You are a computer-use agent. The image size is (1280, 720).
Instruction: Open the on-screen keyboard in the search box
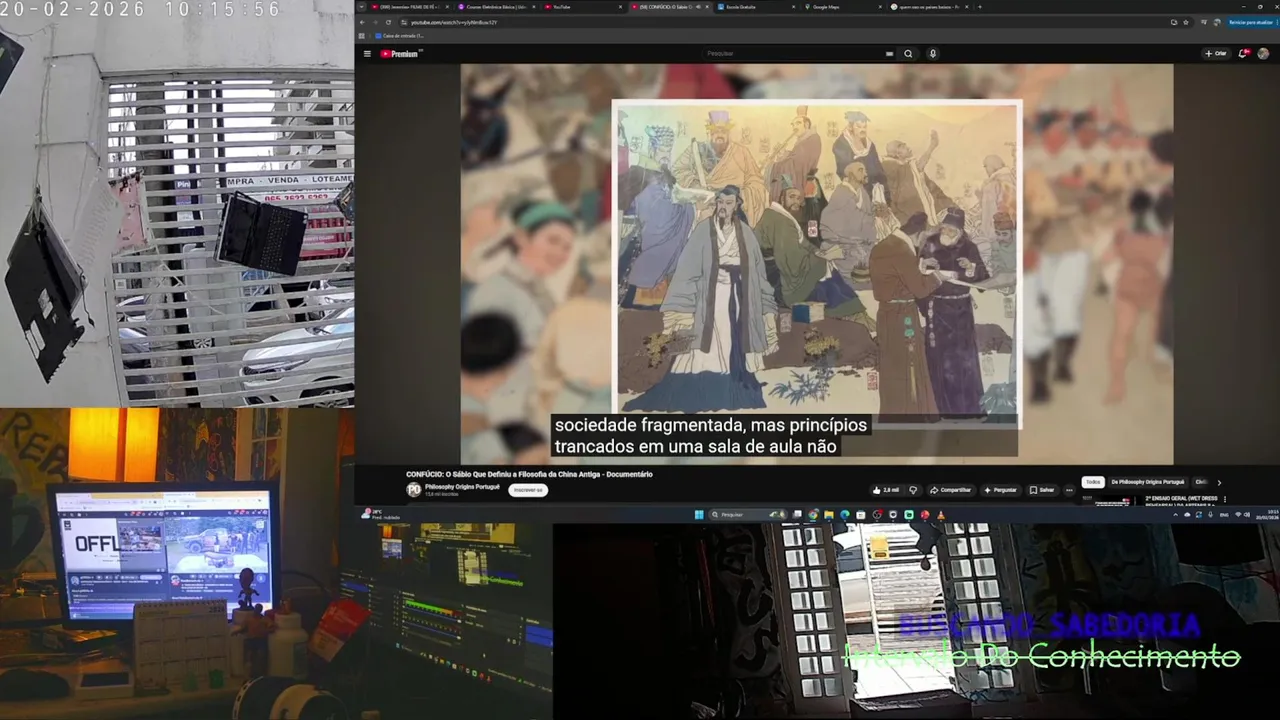(x=889, y=54)
